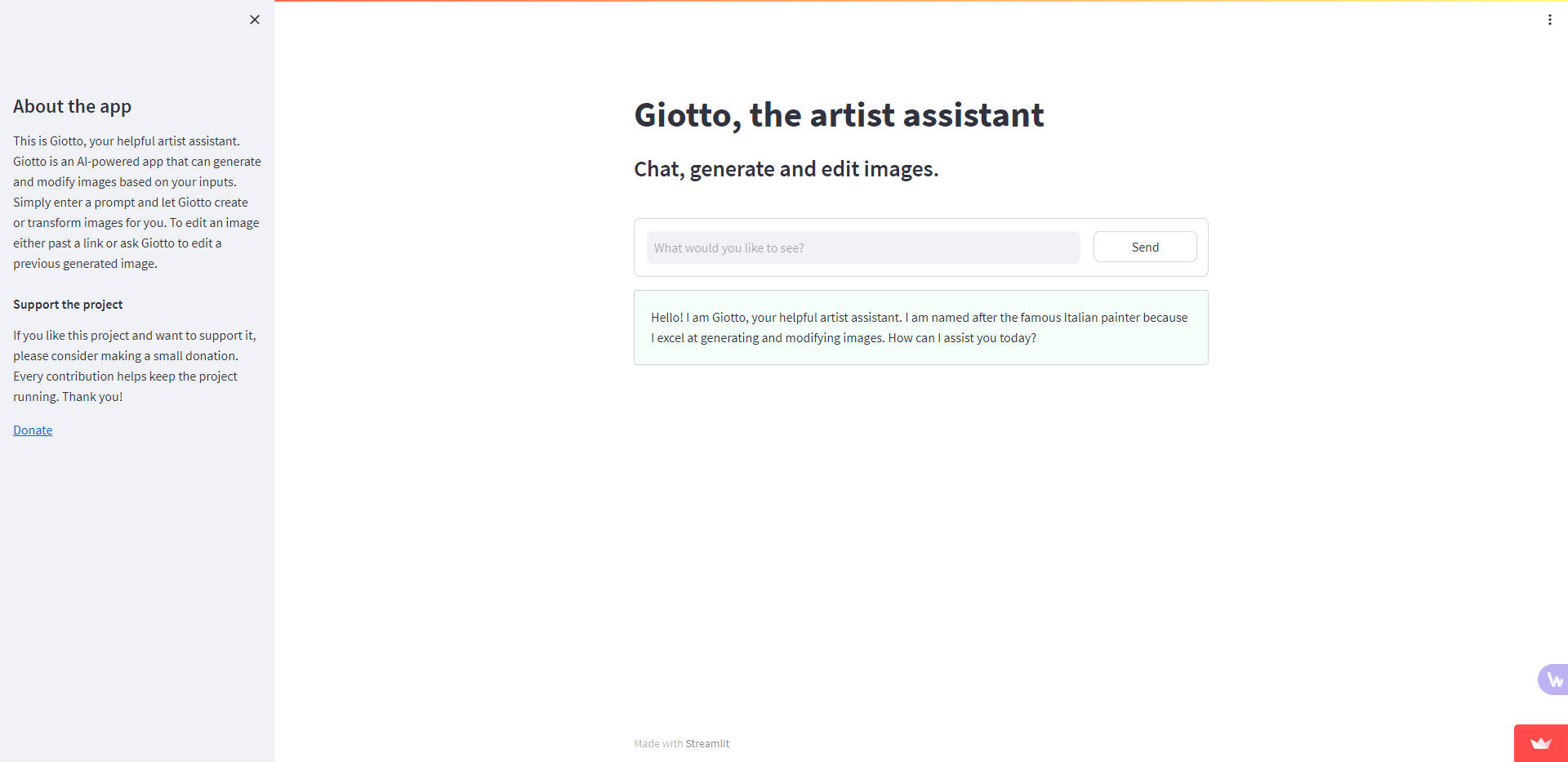
Task: Click the 'Support the project' heading
Action: [67, 304]
